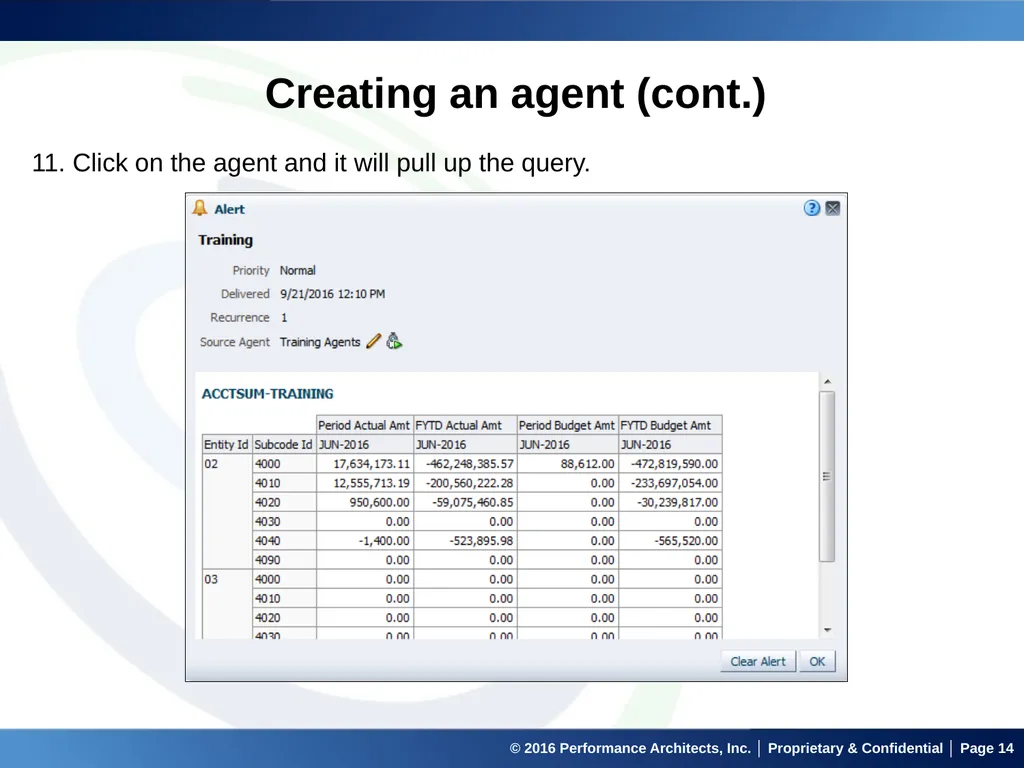Click the Subcode Id header cell

pyautogui.click(x=283, y=445)
